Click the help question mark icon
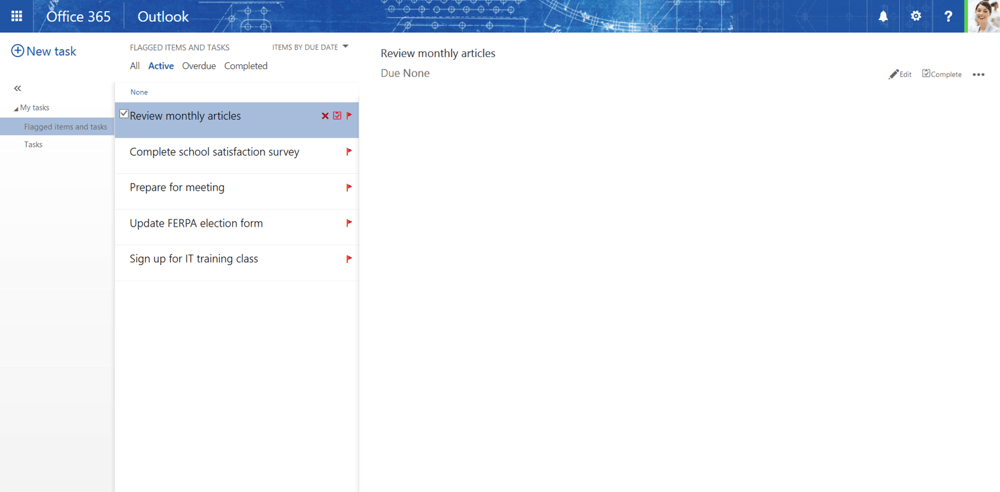Screen dimensions: 1000x492 (949, 16)
